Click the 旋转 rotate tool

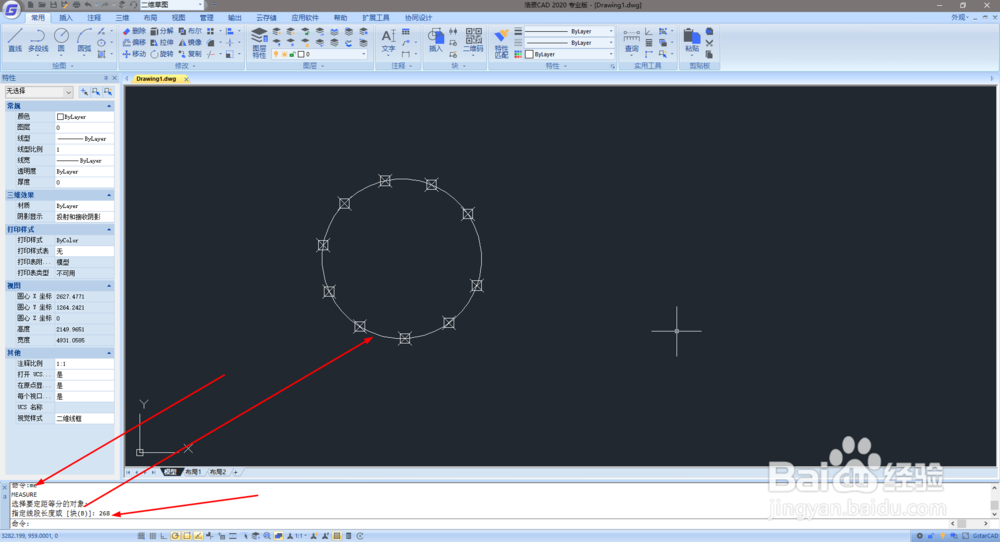(162, 54)
